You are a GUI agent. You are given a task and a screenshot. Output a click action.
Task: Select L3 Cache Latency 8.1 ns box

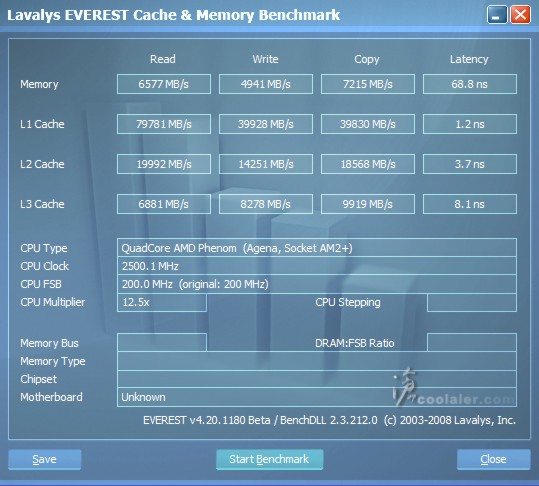pyautogui.click(x=470, y=204)
